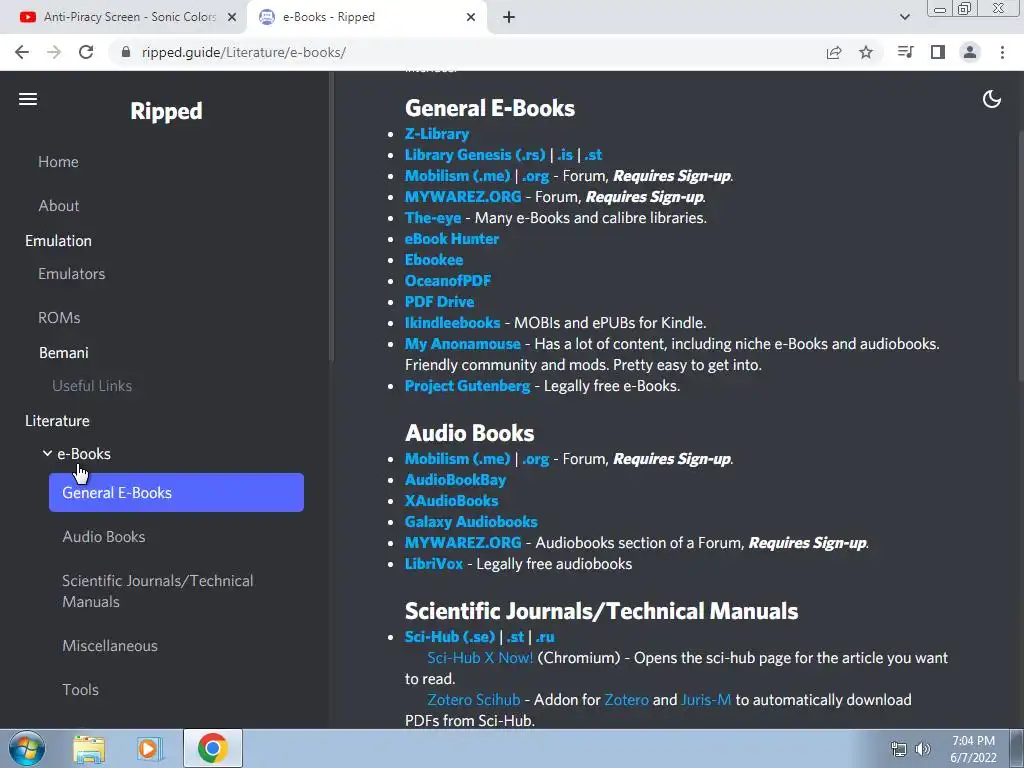1024x768 pixels.
Task: Open the Library Genesis (.rs) link
Action: coord(475,155)
